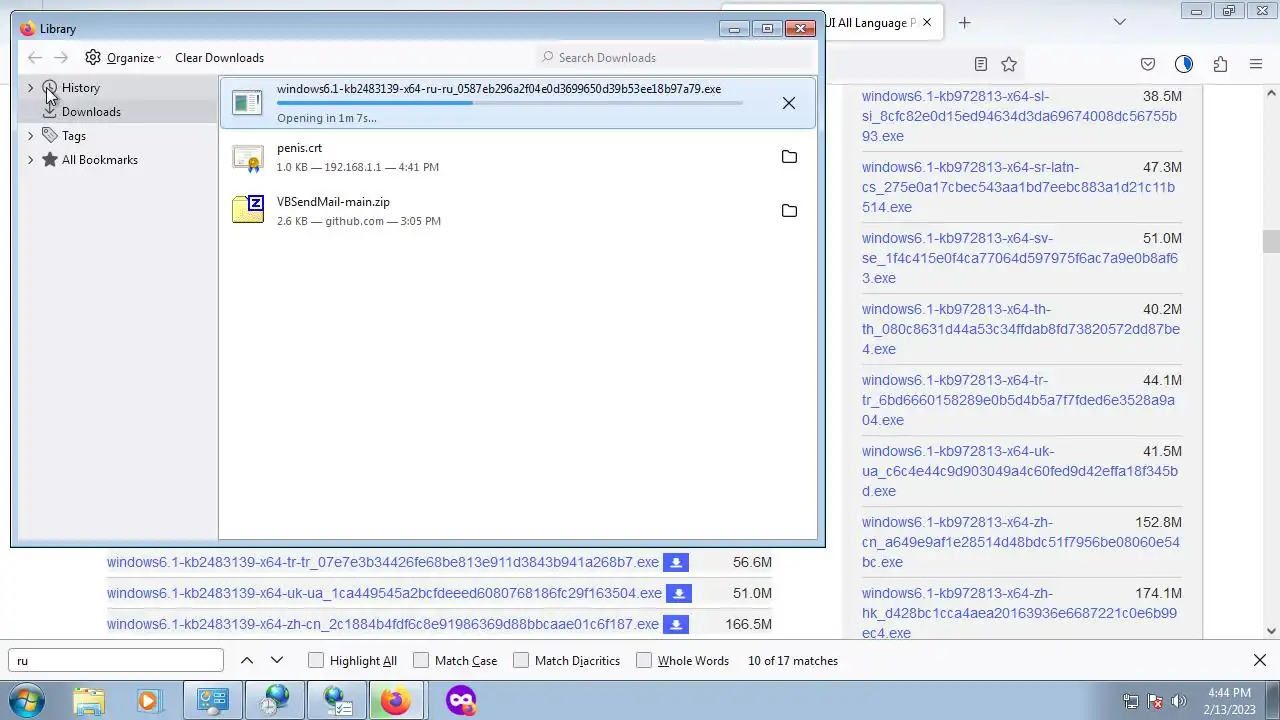Viewport: 1280px width, 720px height.
Task: Open the Firefox hamburger application menu
Action: pos(1256,64)
